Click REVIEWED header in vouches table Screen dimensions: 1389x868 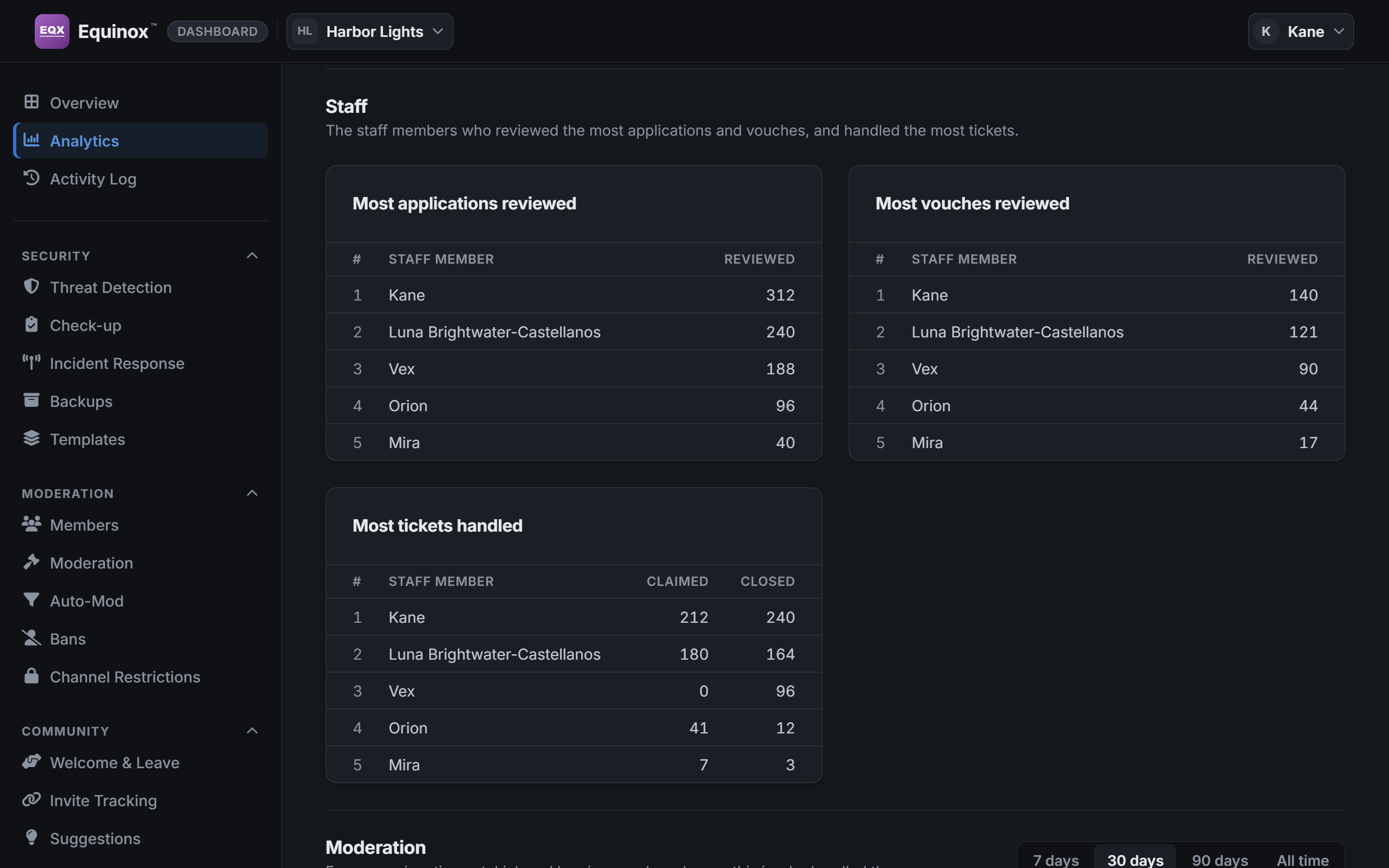[x=1282, y=259]
